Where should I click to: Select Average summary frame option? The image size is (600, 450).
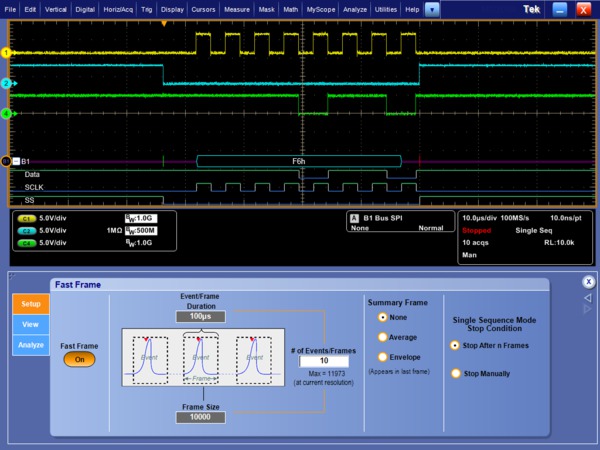coord(383,337)
